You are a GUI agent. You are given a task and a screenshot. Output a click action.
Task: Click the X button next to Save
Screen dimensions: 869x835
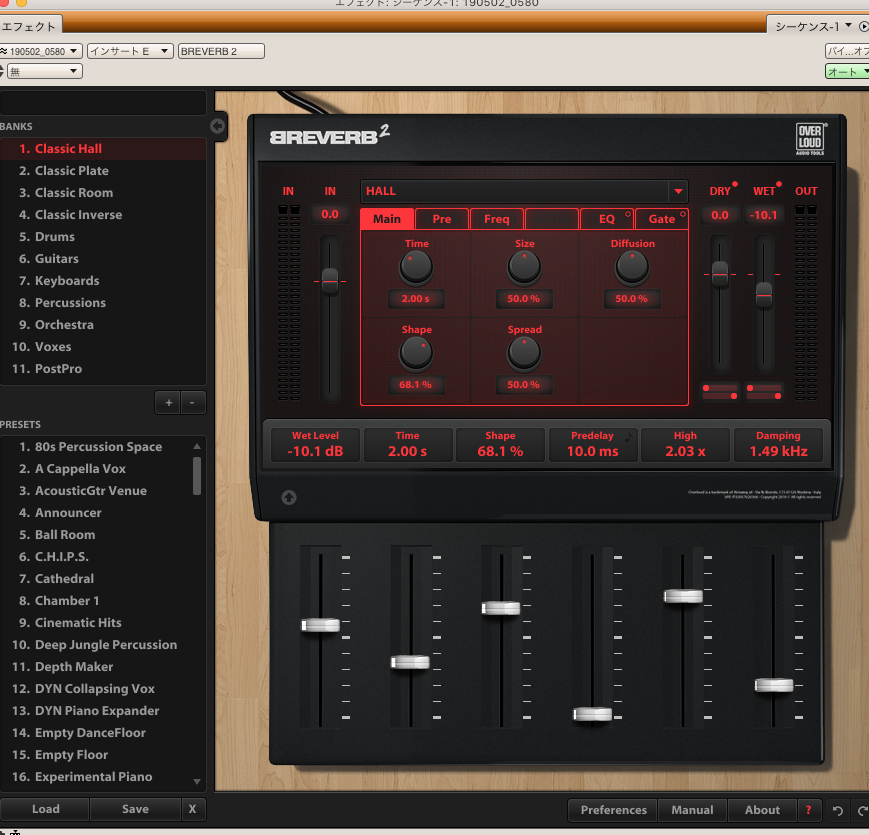[x=192, y=809]
